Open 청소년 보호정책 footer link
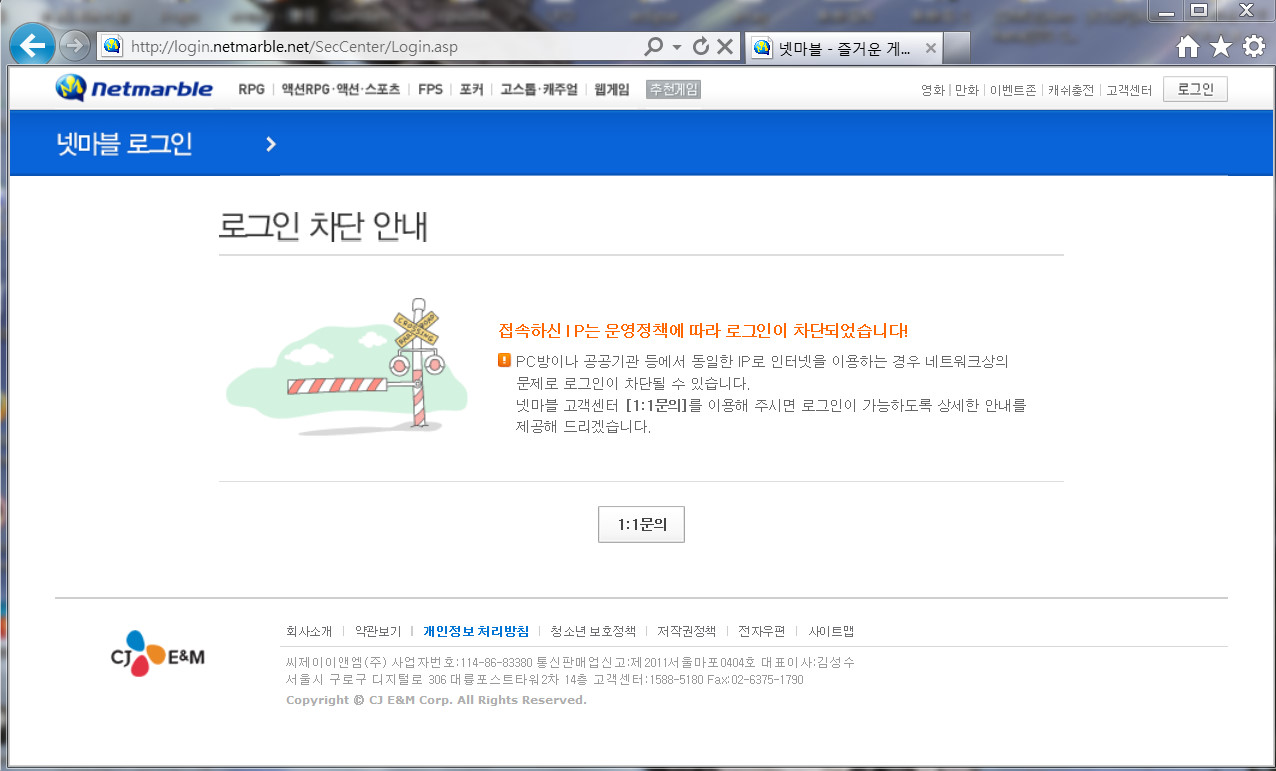 (593, 631)
